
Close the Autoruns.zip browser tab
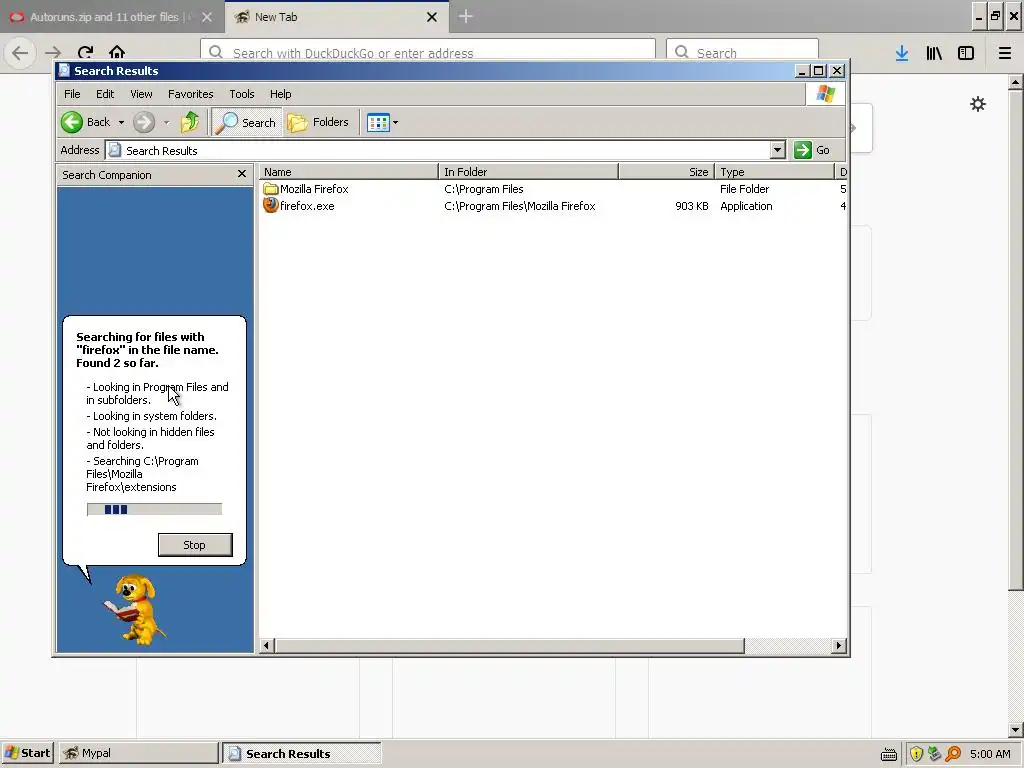click(207, 17)
